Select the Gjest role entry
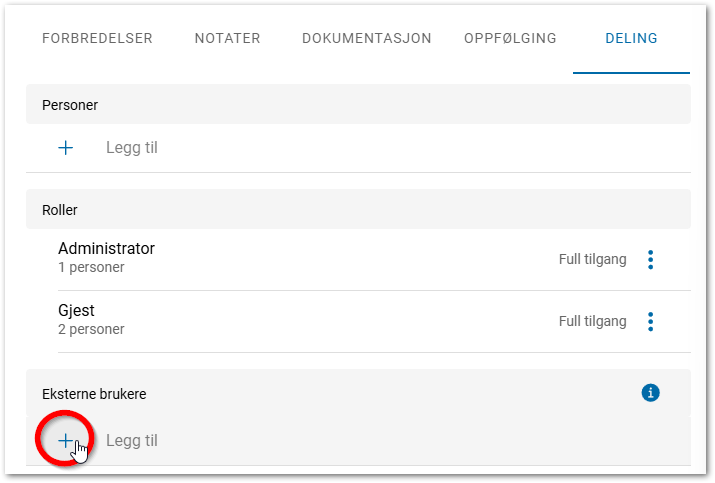The width and height of the screenshot is (715, 483). click(78, 311)
